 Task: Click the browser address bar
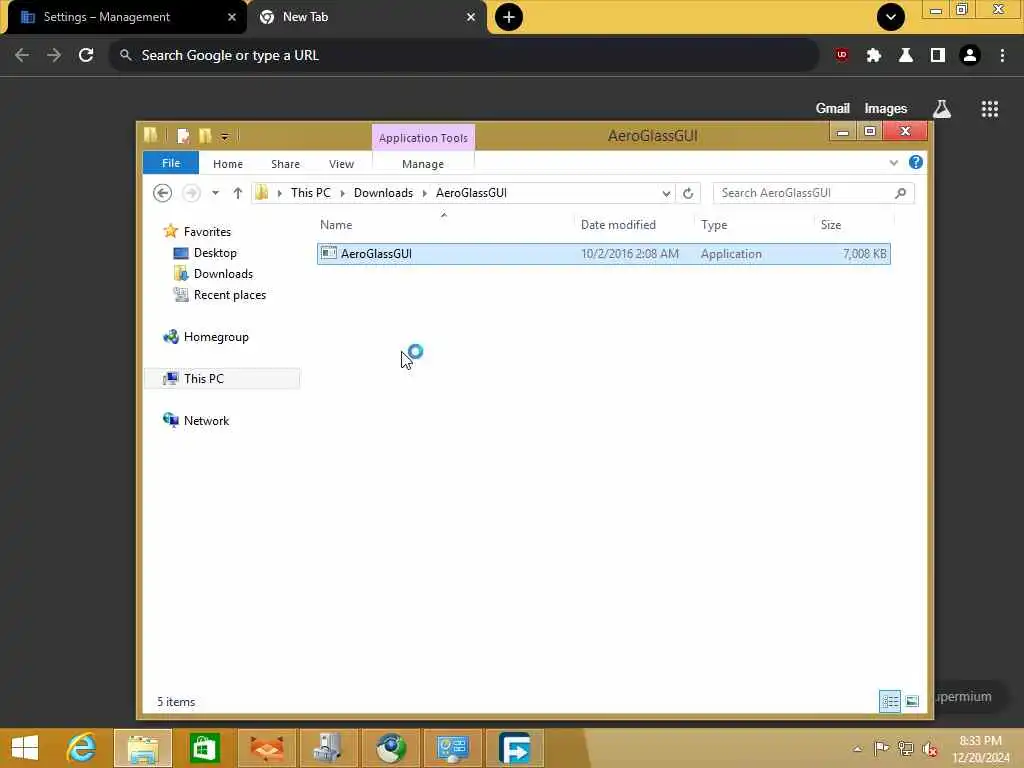(464, 56)
